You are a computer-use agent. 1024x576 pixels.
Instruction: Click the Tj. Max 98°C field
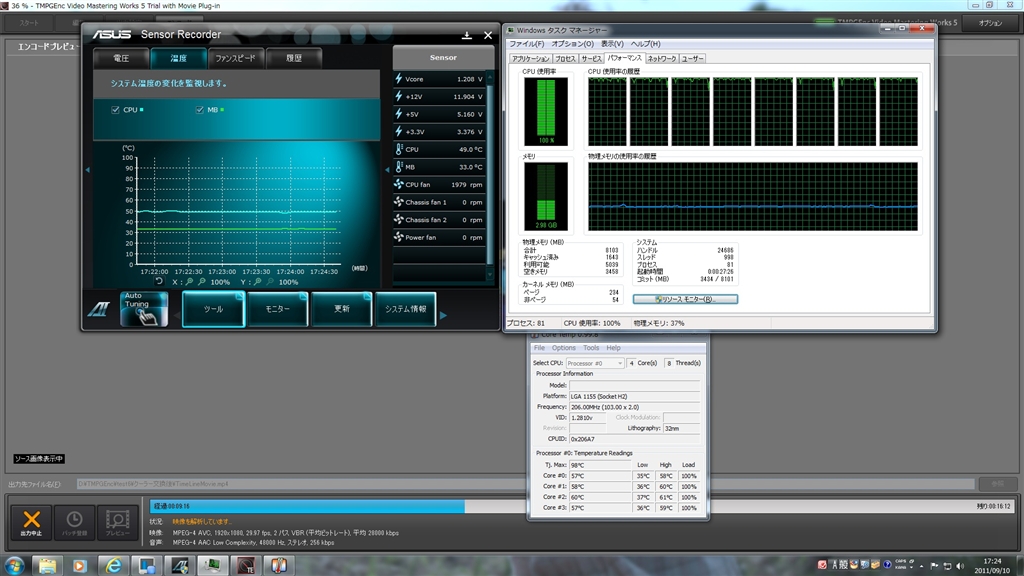600,466
